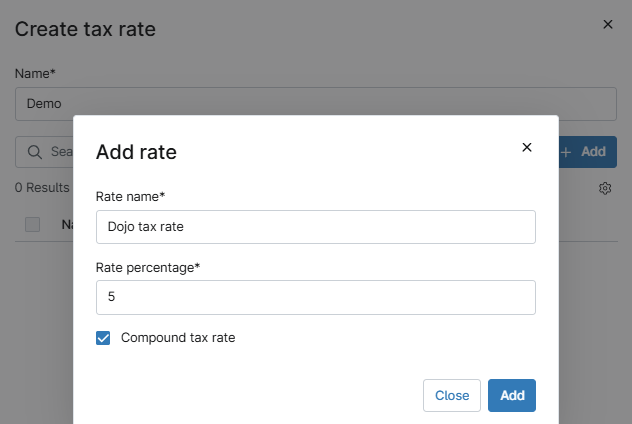Click the Rate percentage* label
This screenshot has height=424, width=632.
pos(148,267)
